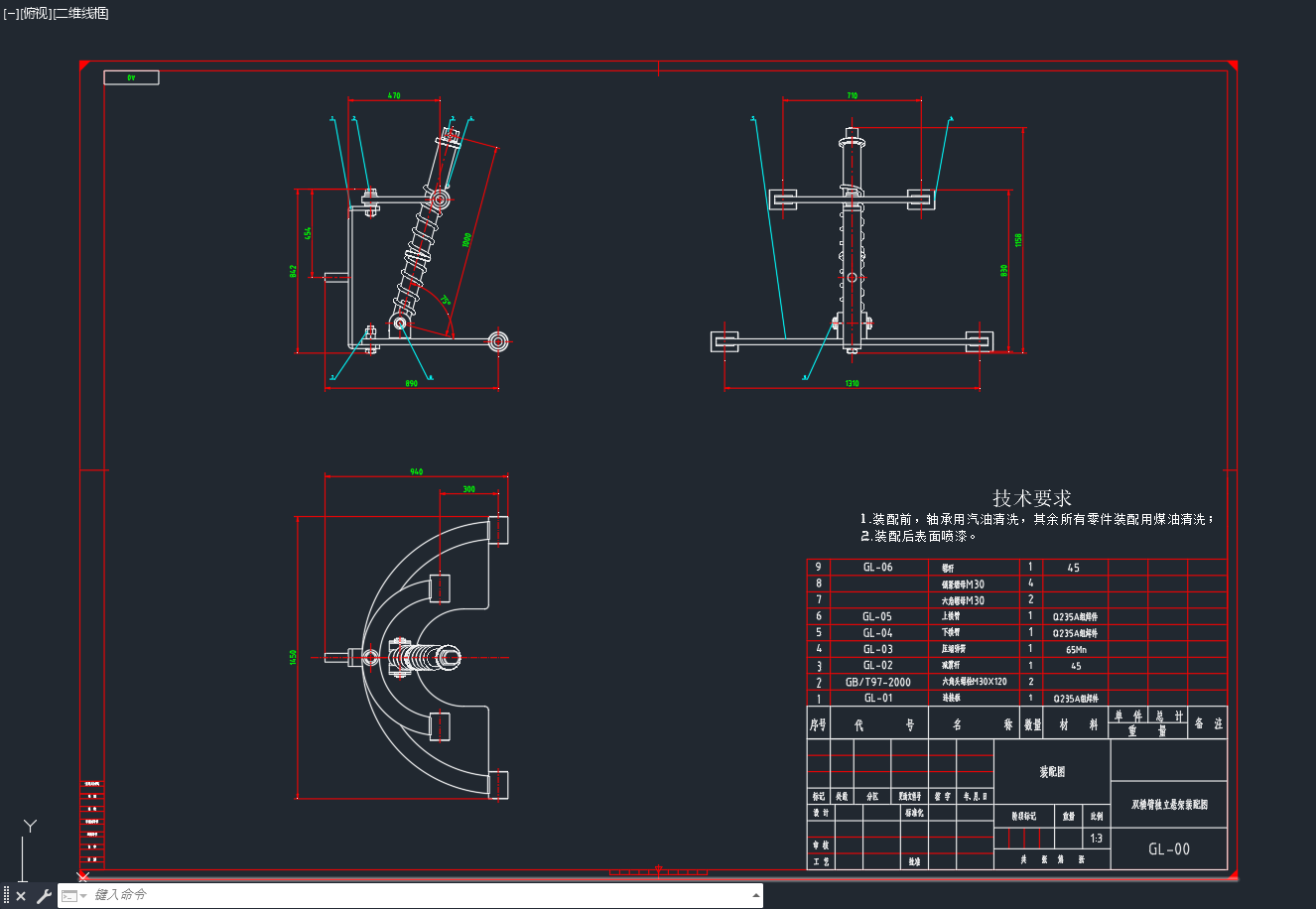
Task: Expand command history with the up arrow
Action: click(756, 896)
